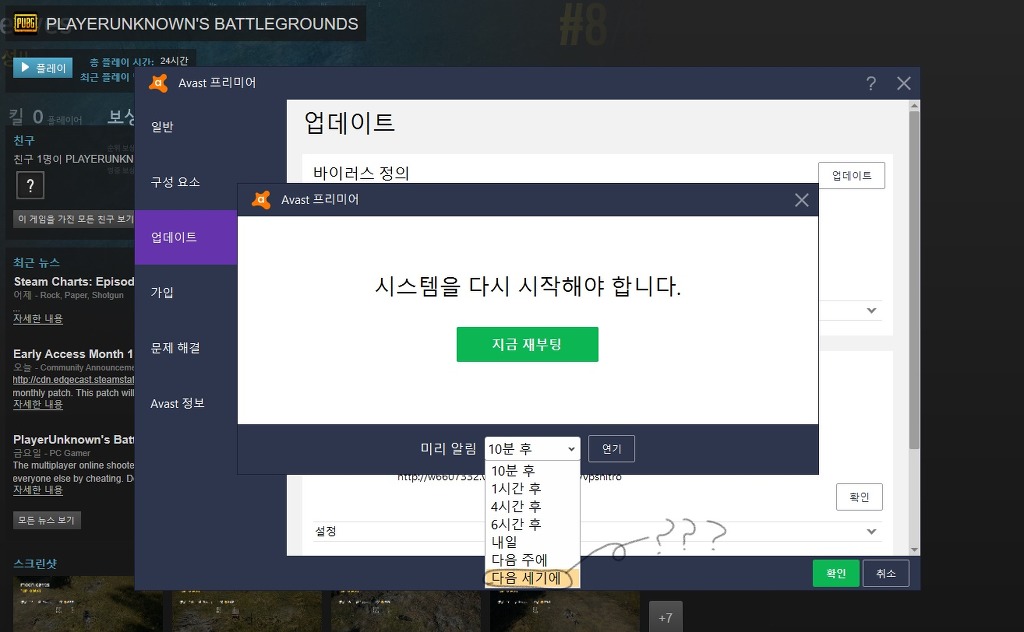Open the help question mark in Avast settings
Screen dimensions: 1024x632
871,84
